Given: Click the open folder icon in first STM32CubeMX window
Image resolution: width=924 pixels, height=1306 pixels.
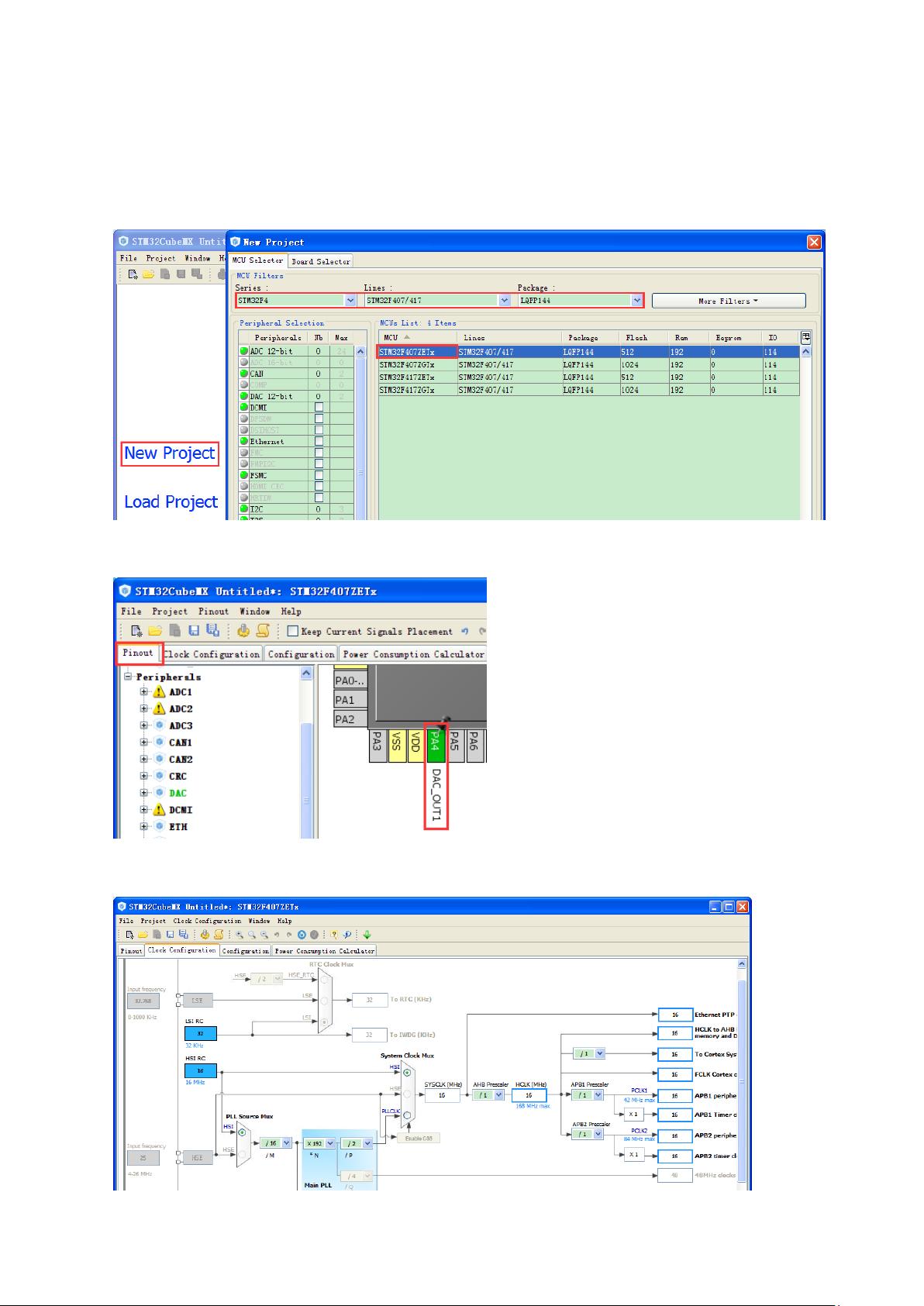Looking at the screenshot, I should coord(147,274).
